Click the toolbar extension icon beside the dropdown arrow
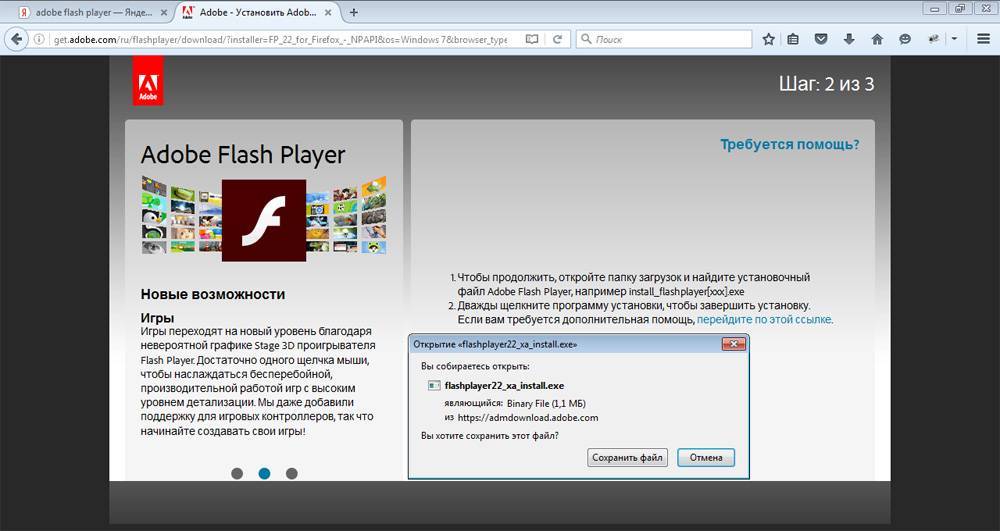The width and height of the screenshot is (1000, 531). click(934, 40)
